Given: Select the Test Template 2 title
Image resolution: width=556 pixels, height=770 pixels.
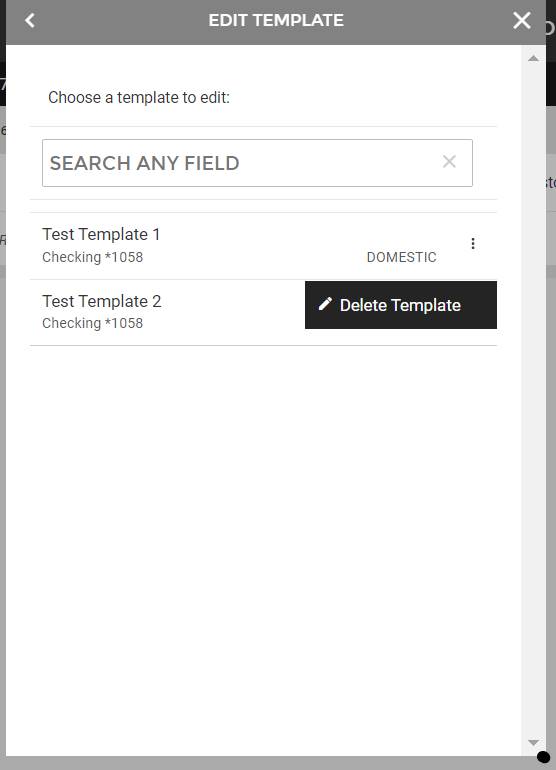Looking at the screenshot, I should click(x=102, y=301).
